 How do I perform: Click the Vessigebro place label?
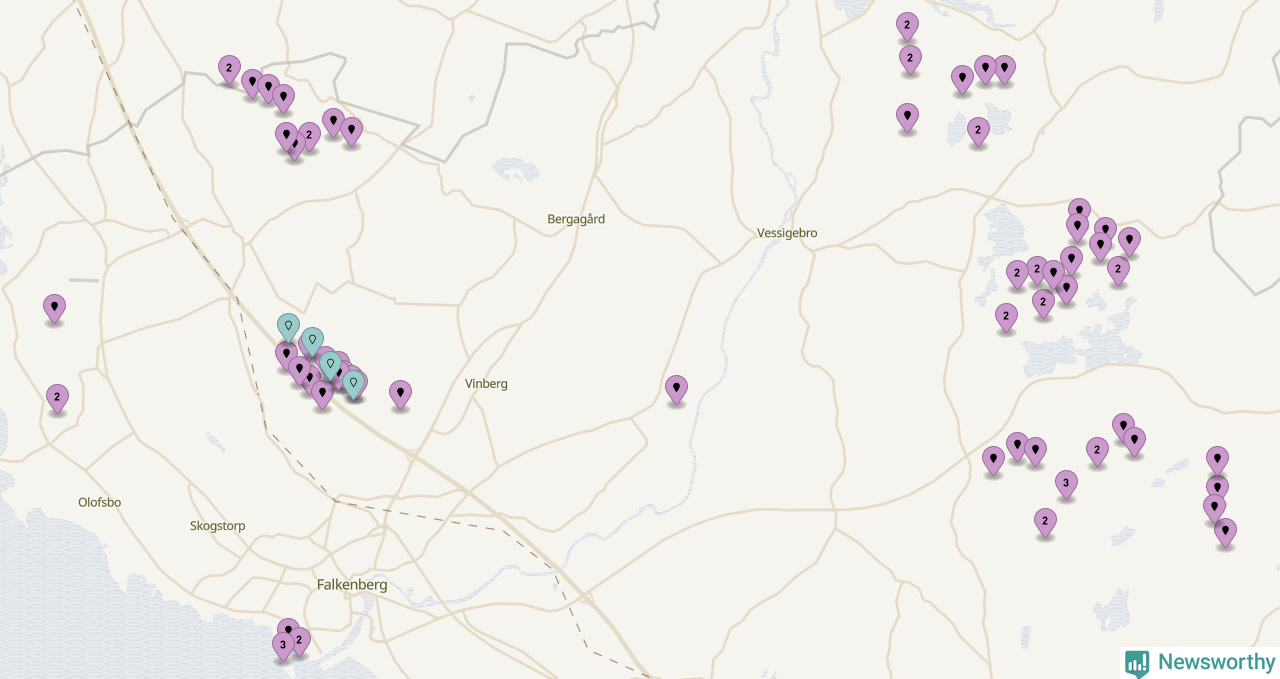[x=787, y=233]
